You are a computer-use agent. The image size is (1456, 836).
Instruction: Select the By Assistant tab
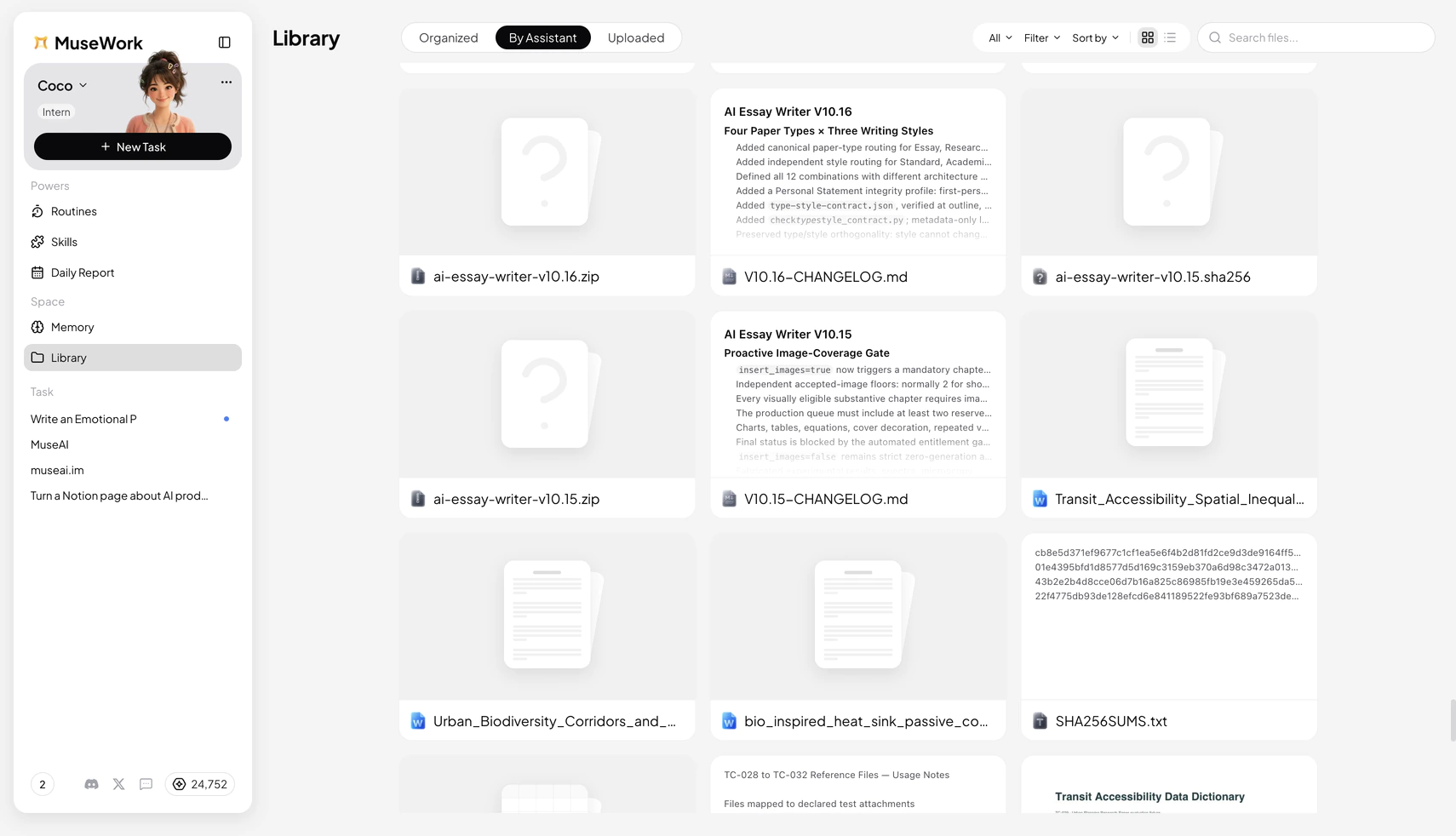(x=543, y=37)
